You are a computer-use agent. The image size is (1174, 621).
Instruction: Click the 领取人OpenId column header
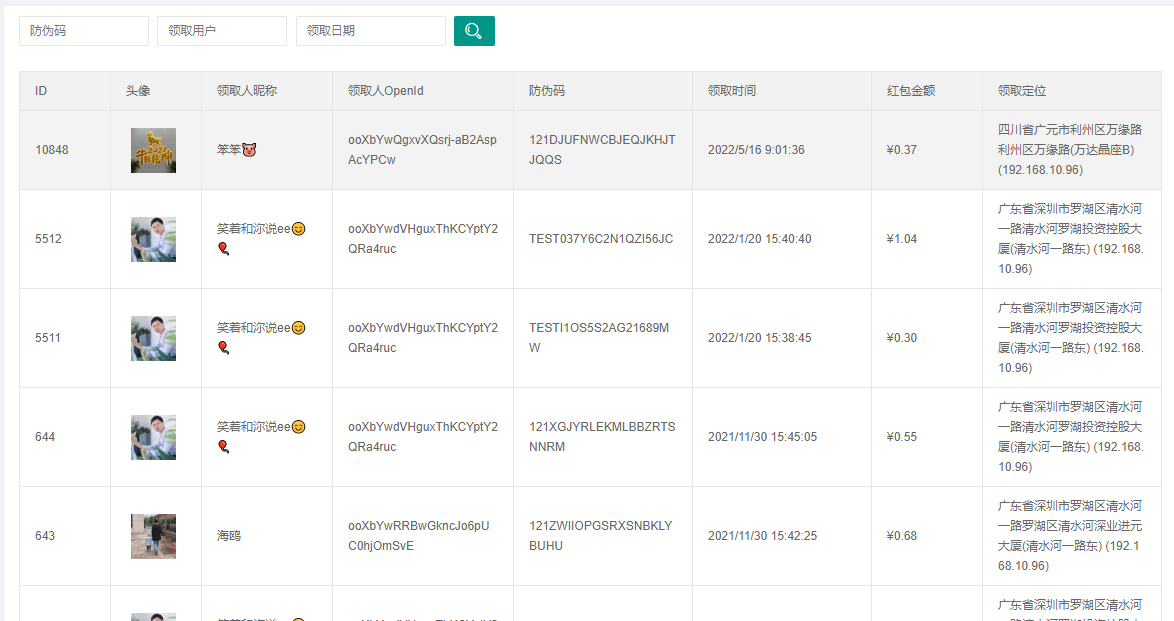[386, 91]
